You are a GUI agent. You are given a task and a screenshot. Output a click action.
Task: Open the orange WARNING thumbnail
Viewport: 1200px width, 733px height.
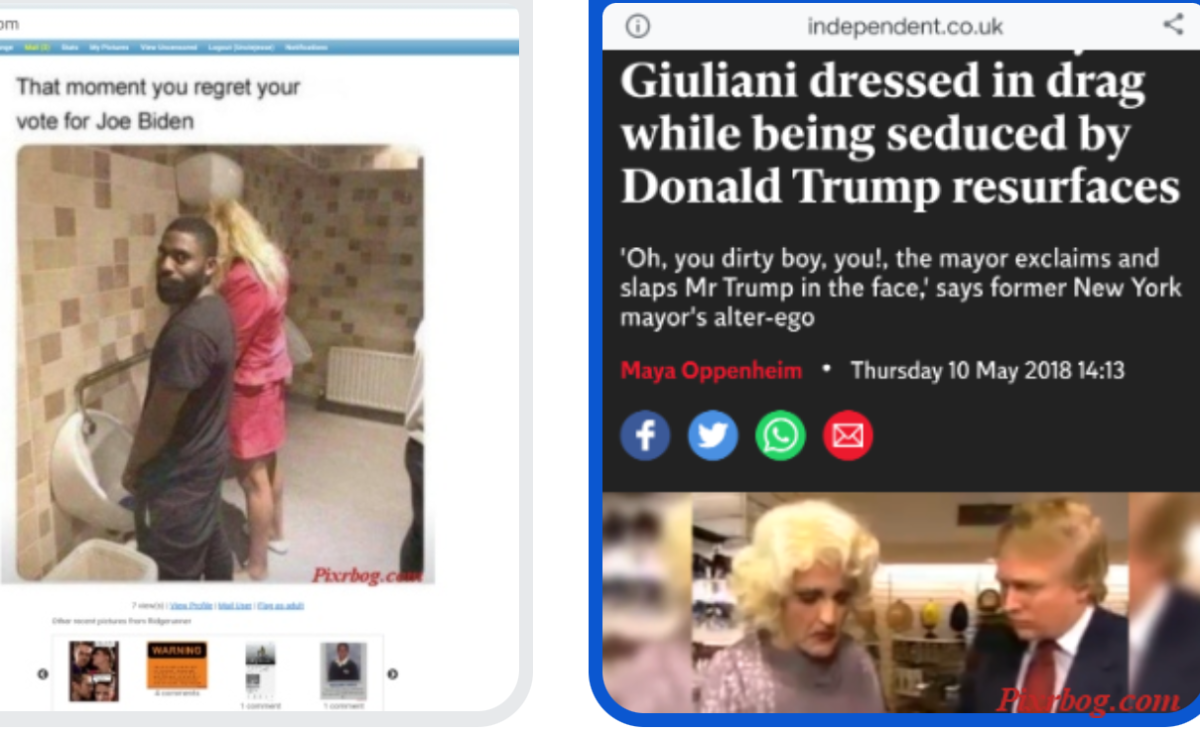[x=177, y=665]
